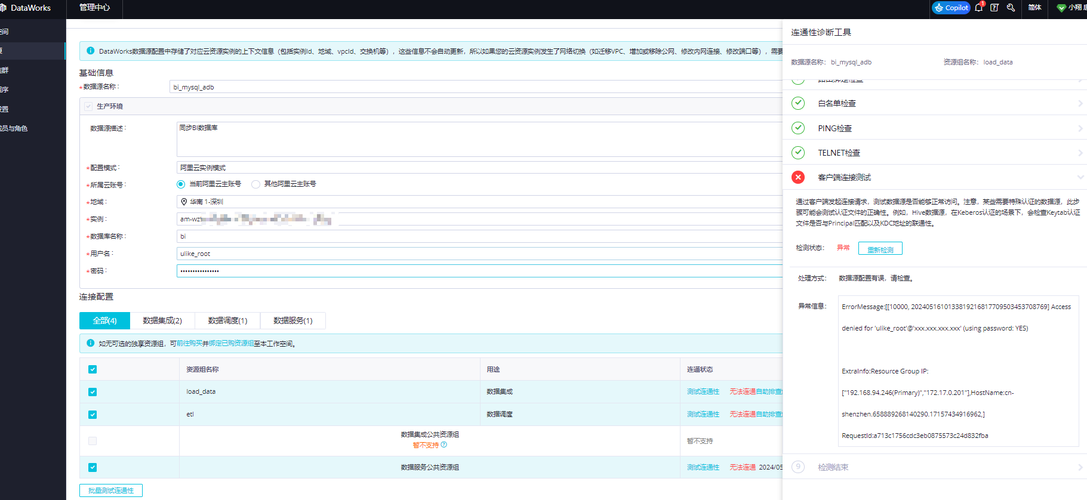Toggle the 生产环境 checkbox
1087x500 pixels.
click(x=88, y=106)
